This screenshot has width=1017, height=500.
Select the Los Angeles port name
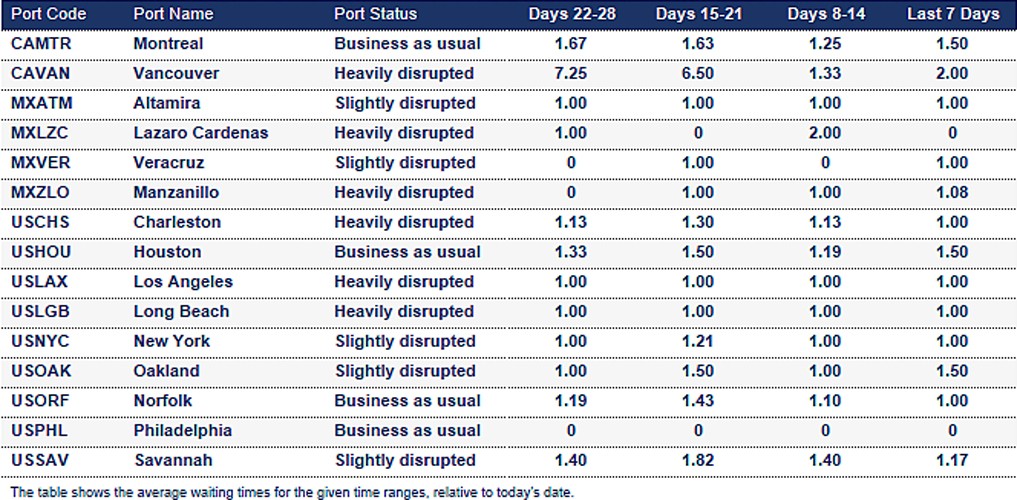point(183,282)
